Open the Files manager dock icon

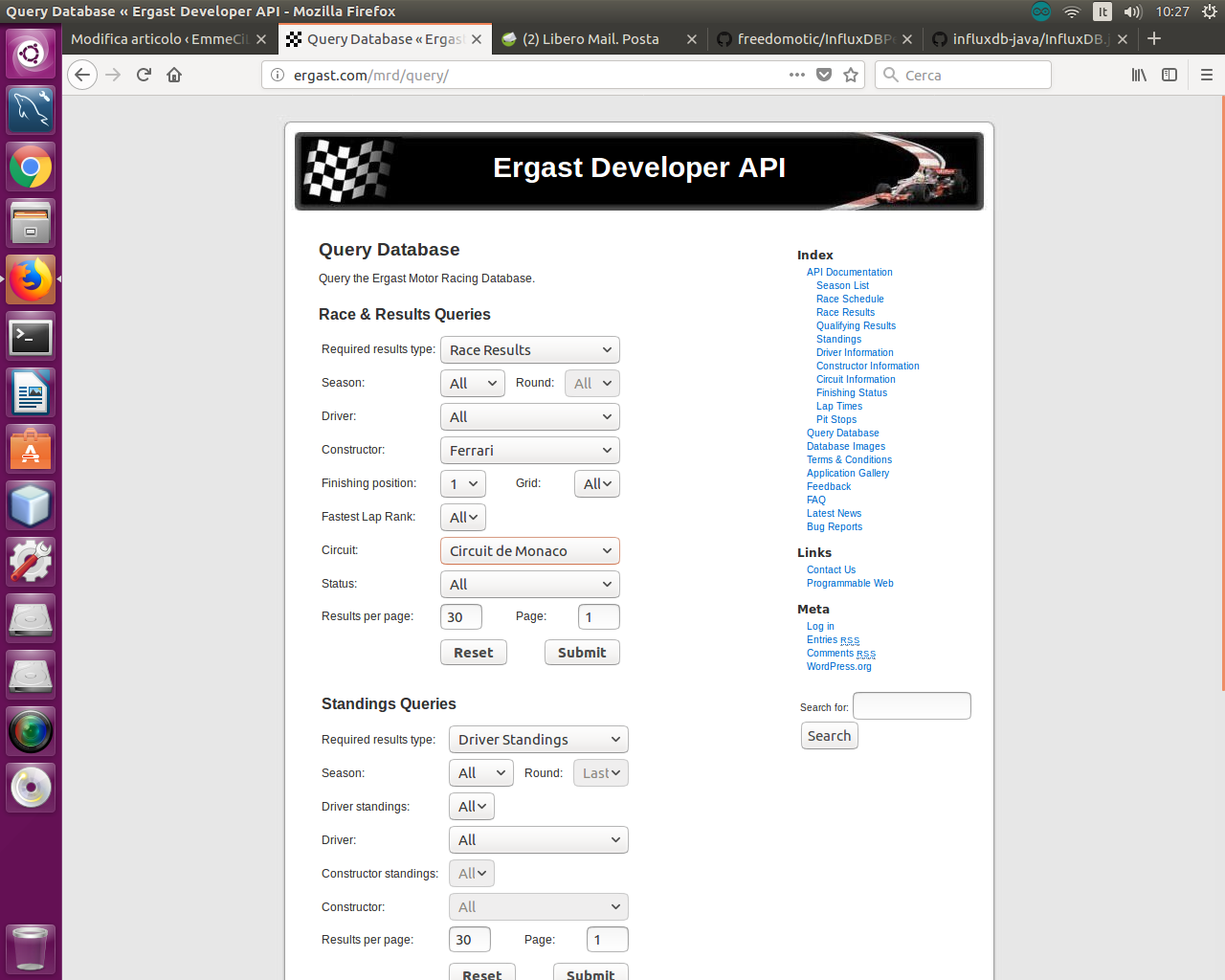[31, 223]
